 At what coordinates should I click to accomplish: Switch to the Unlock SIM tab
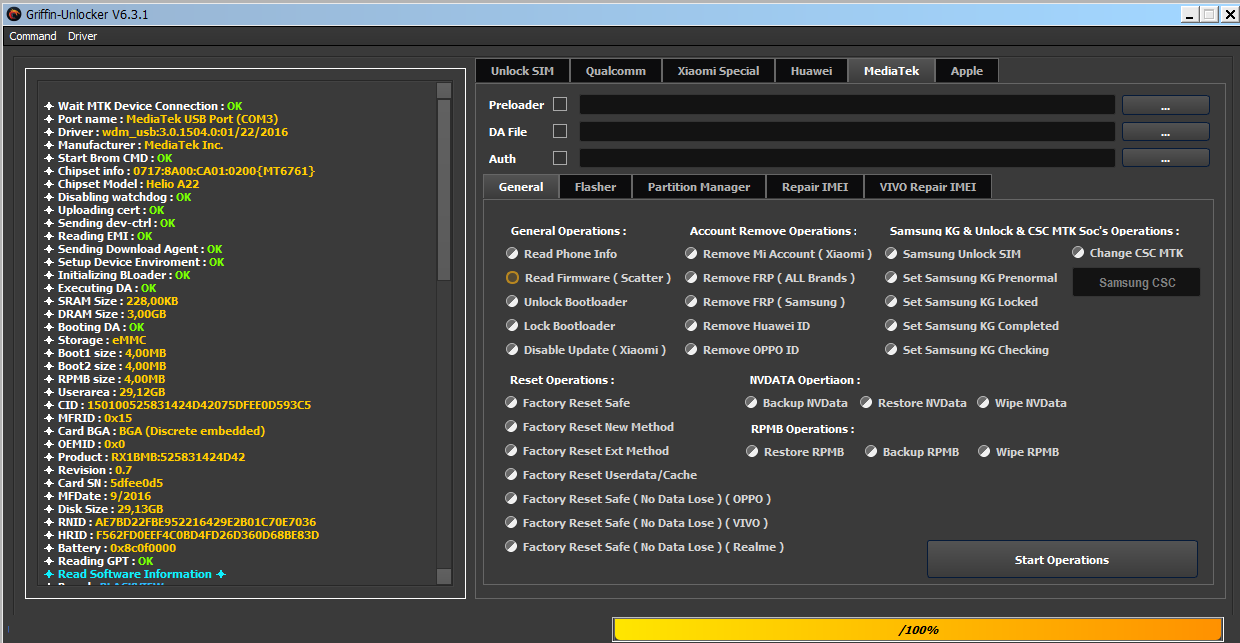[x=523, y=71]
